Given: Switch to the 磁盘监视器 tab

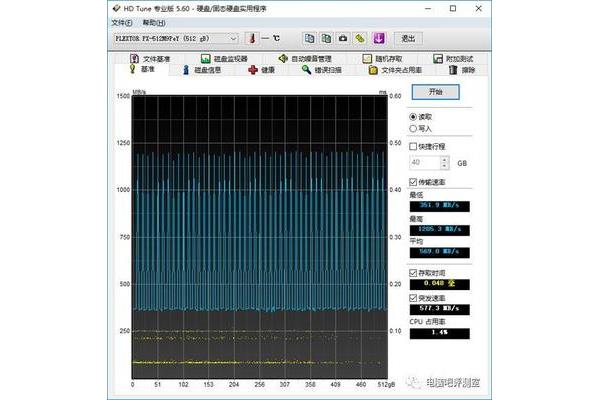Looking at the screenshot, I should (225, 59).
